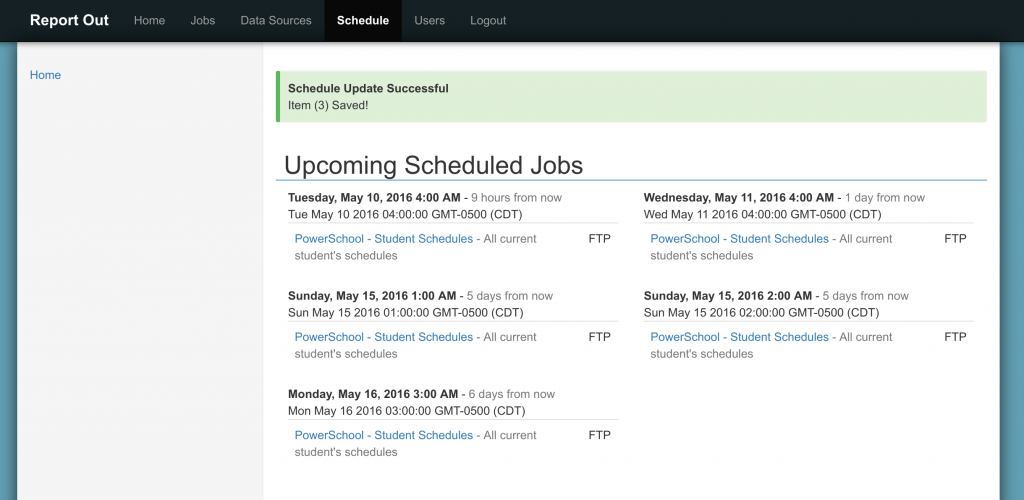Select the Schedule navigation tab
The height and width of the screenshot is (500, 1024).
pos(363,20)
